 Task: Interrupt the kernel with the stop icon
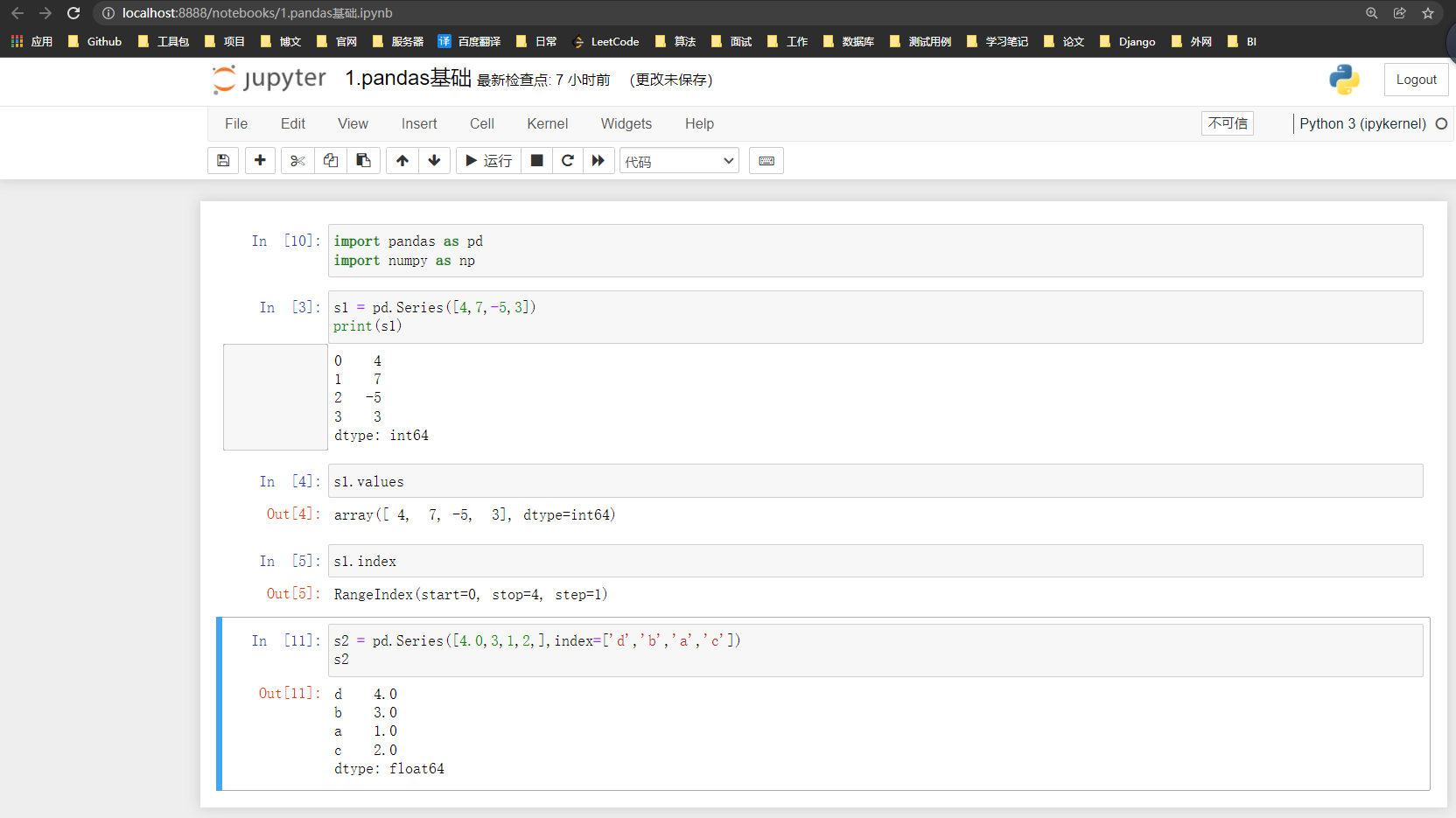pos(537,161)
